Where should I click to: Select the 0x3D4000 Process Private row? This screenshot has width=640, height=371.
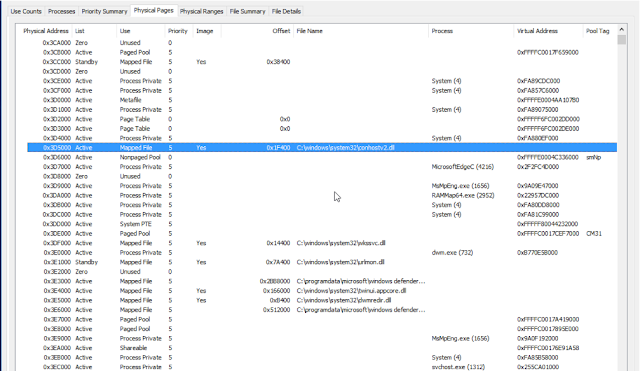[x=322, y=138]
